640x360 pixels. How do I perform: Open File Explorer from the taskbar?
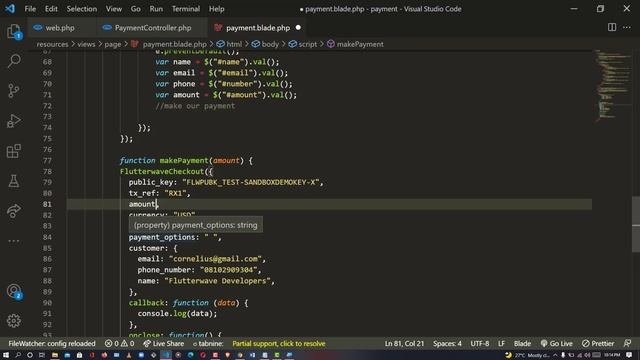point(54,355)
